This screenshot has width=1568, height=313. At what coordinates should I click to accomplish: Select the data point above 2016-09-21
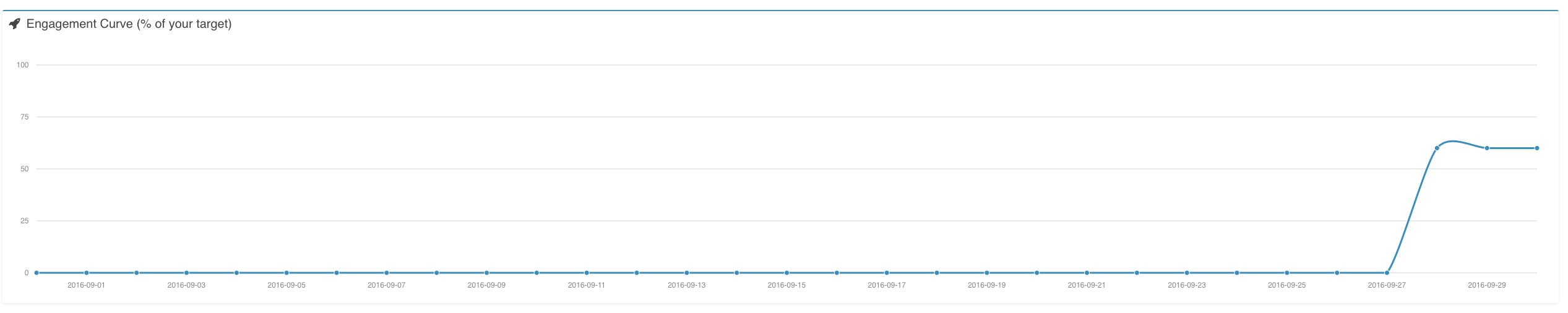pyautogui.click(x=1087, y=273)
